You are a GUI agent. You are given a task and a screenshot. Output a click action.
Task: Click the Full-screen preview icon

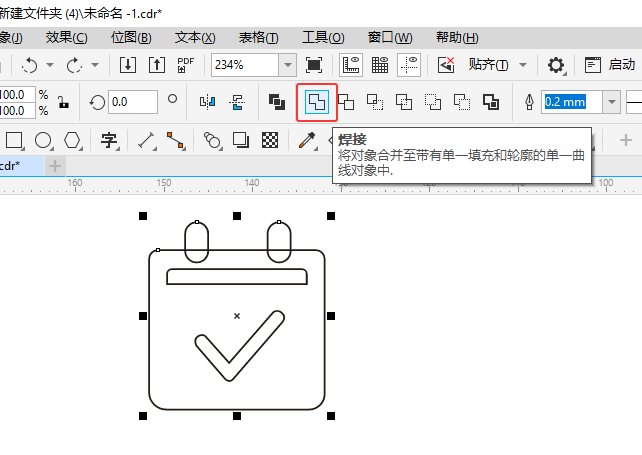pos(314,65)
